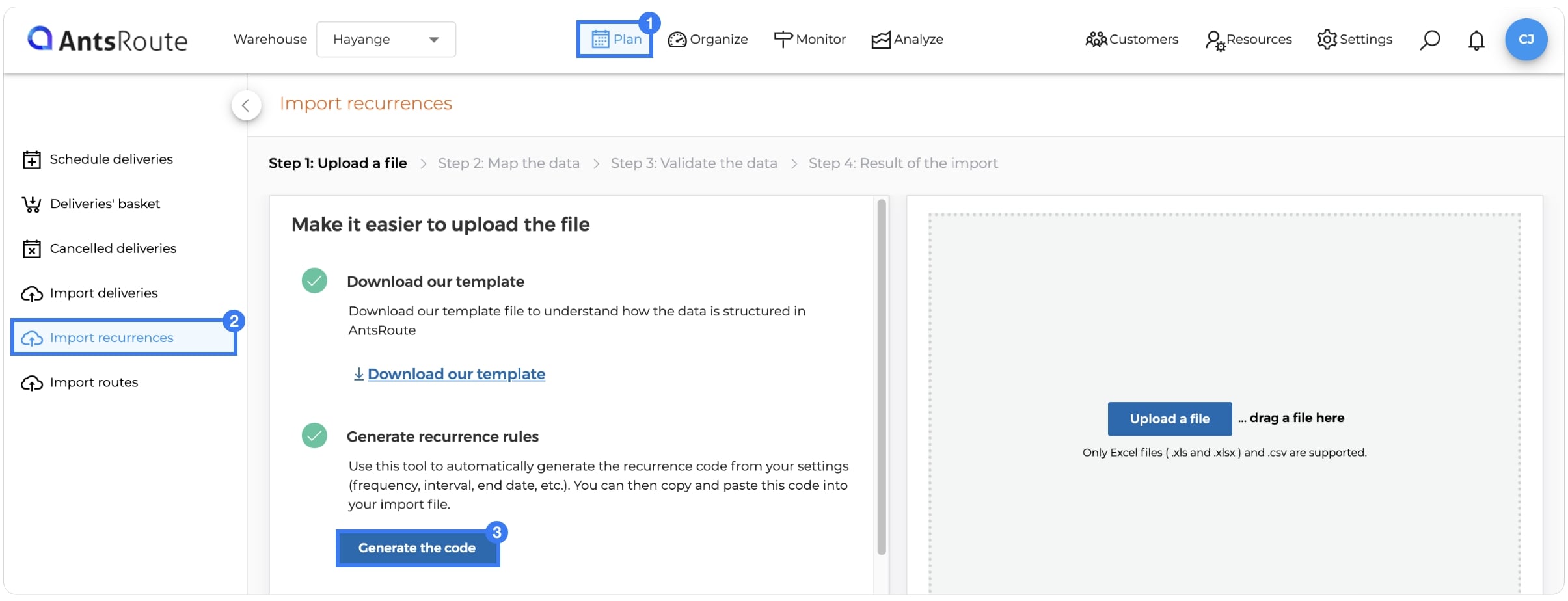1568x601 pixels.
Task: Open the CJ user avatar menu
Action: (x=1526, y=40)
